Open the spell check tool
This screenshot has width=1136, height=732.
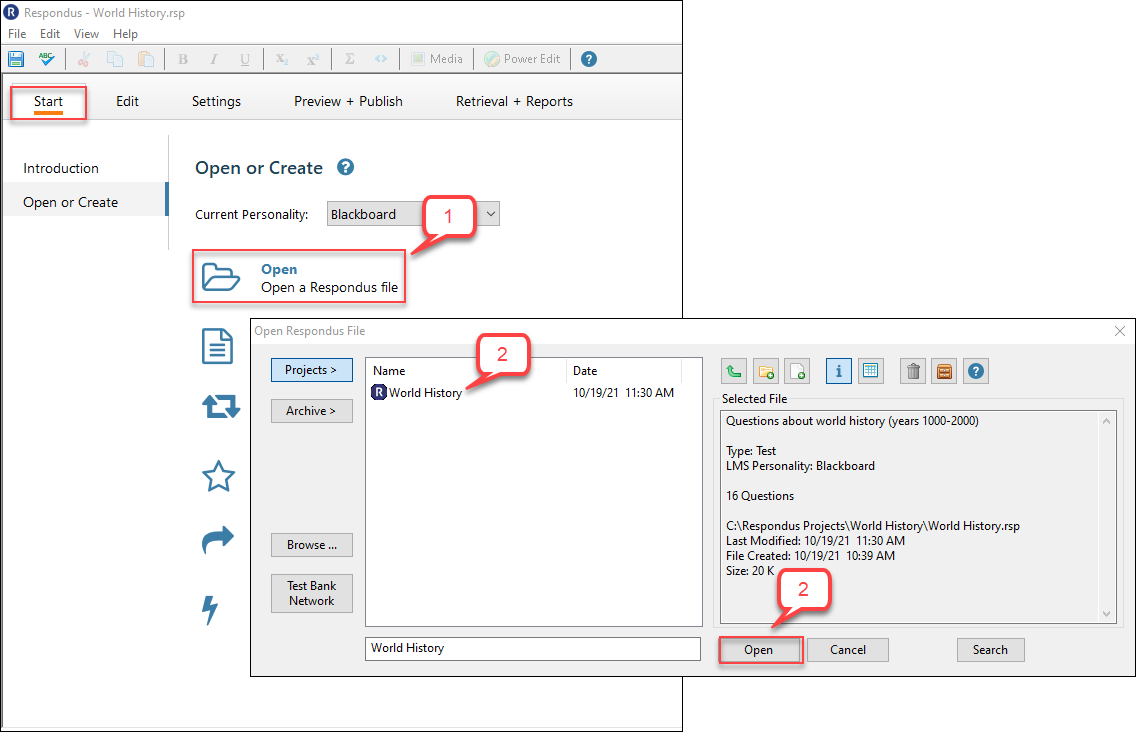46,58
